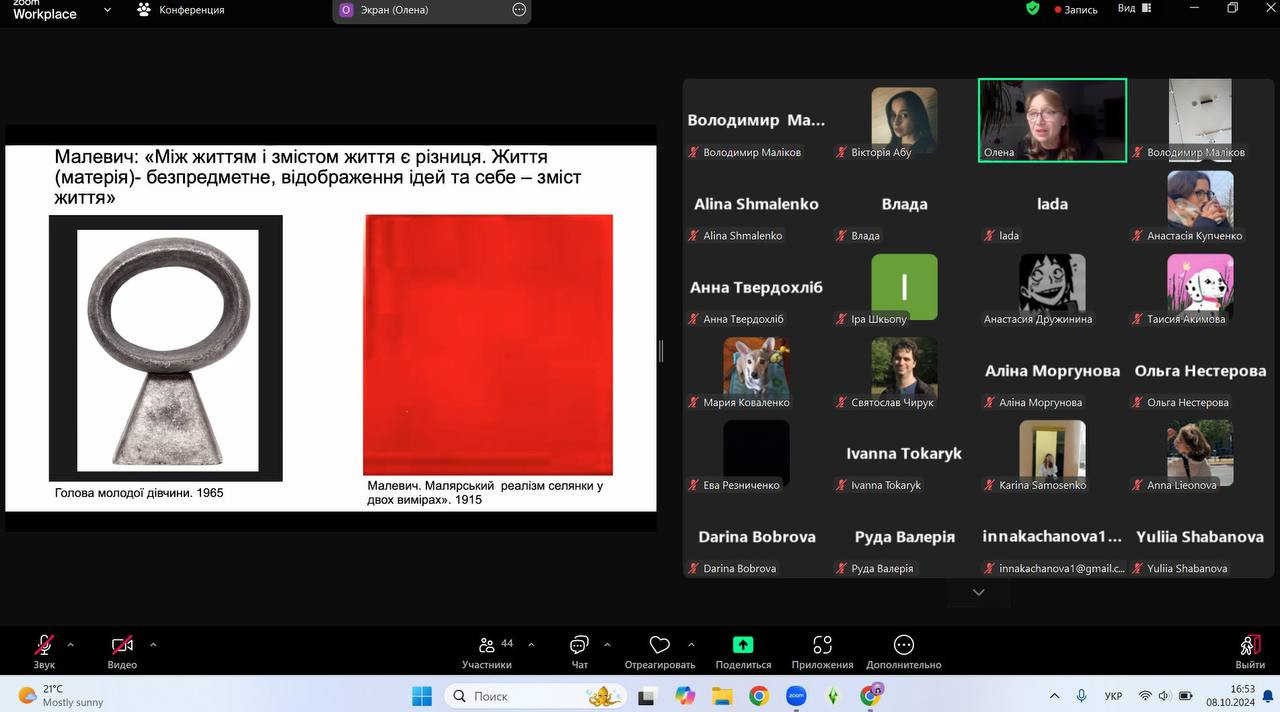
Task: Click the УКР language indicator
Action: (1113, 695)
